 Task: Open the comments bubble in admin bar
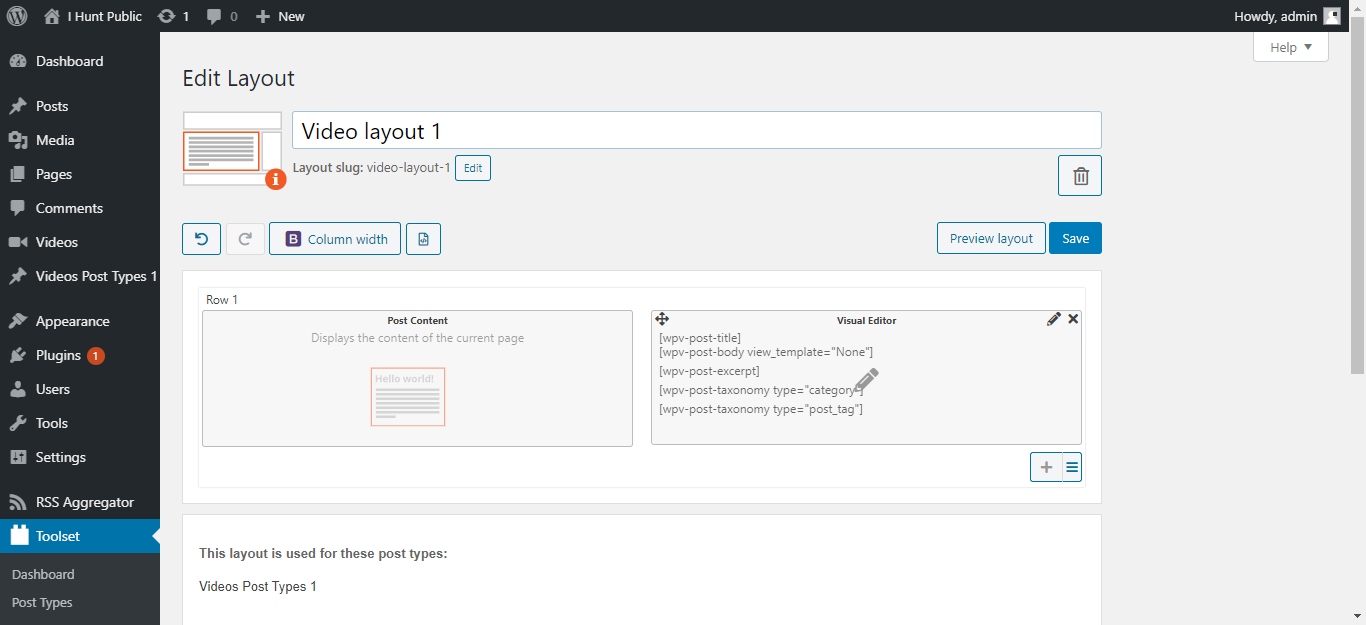tap(222, 16)
